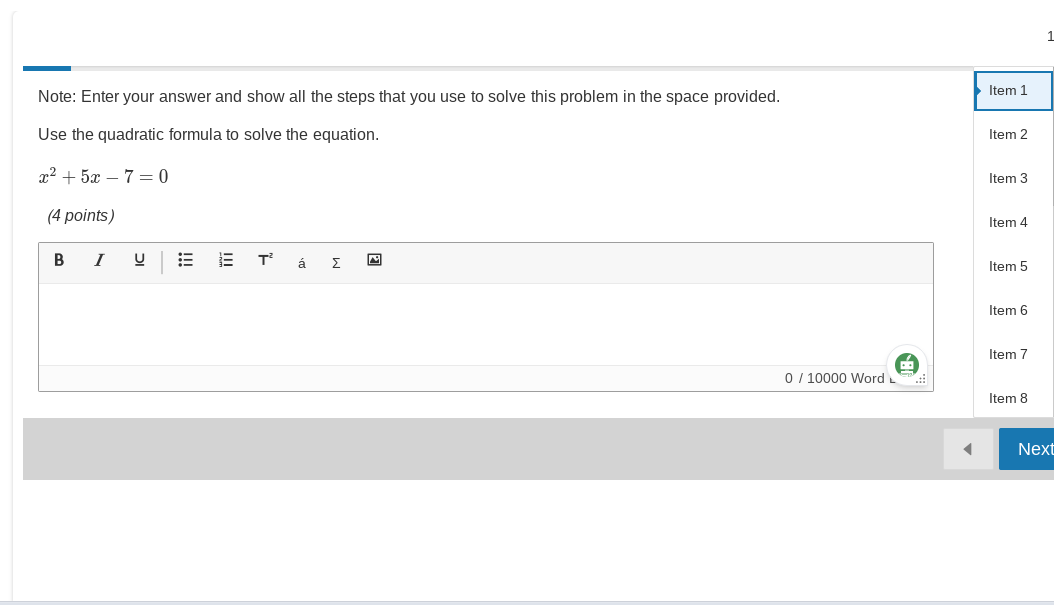Open Item 8 from the item list
The height and width of the screenshot is (605, 1054).
click(1007, 398)
